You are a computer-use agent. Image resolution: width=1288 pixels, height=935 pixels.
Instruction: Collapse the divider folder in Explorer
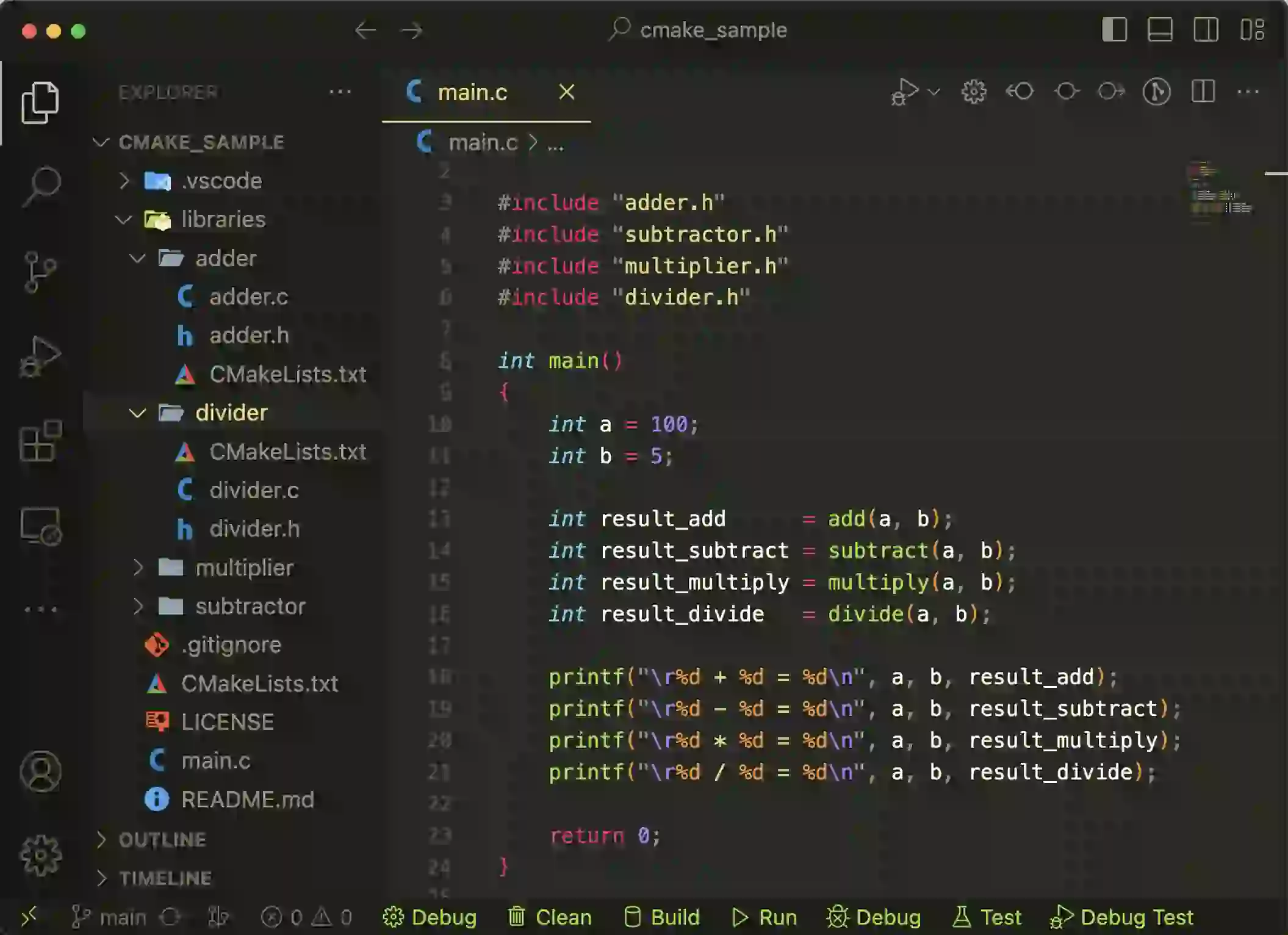(137, 413)
